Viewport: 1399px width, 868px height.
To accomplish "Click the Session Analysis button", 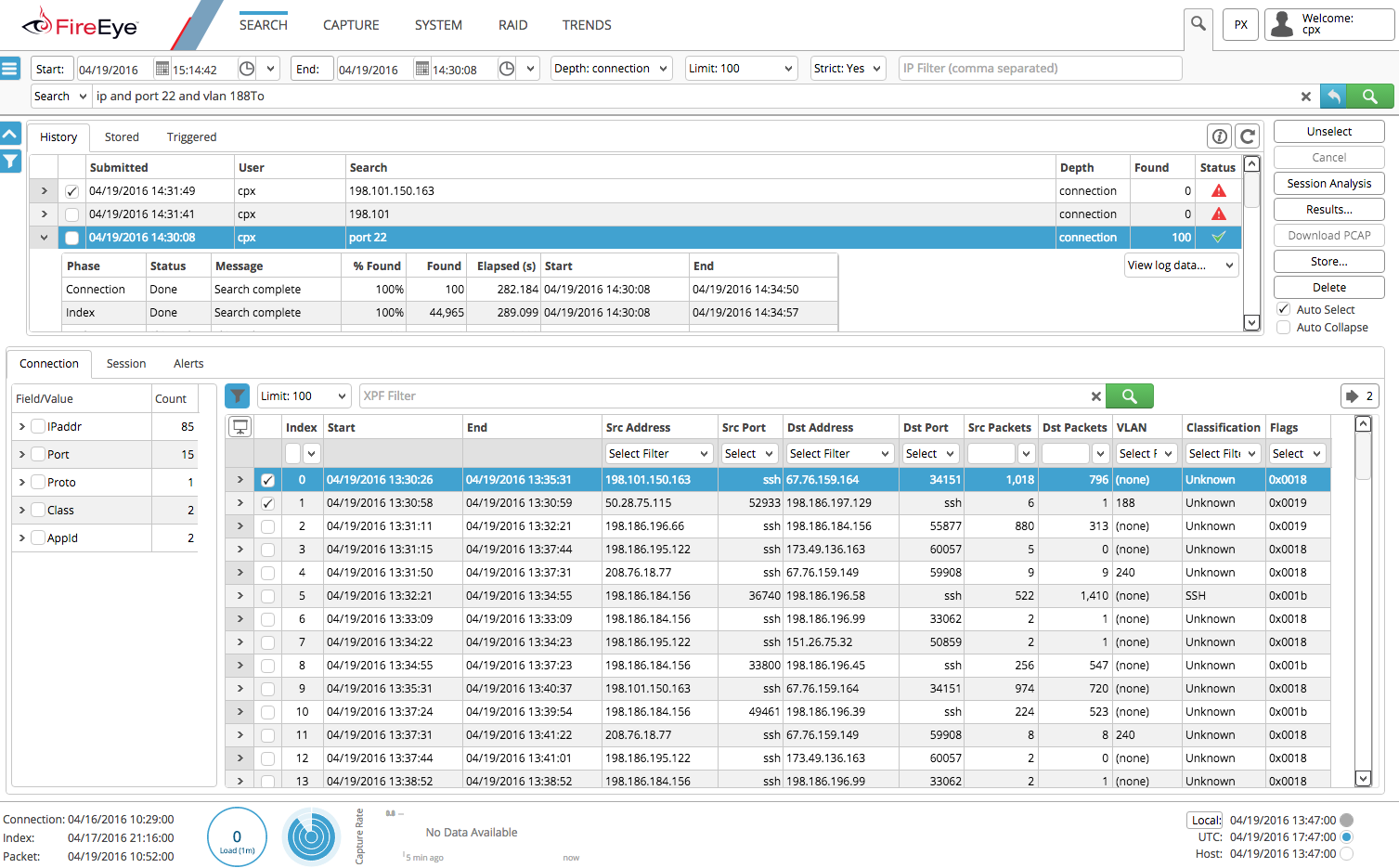I will click(x=1328, y=184).
